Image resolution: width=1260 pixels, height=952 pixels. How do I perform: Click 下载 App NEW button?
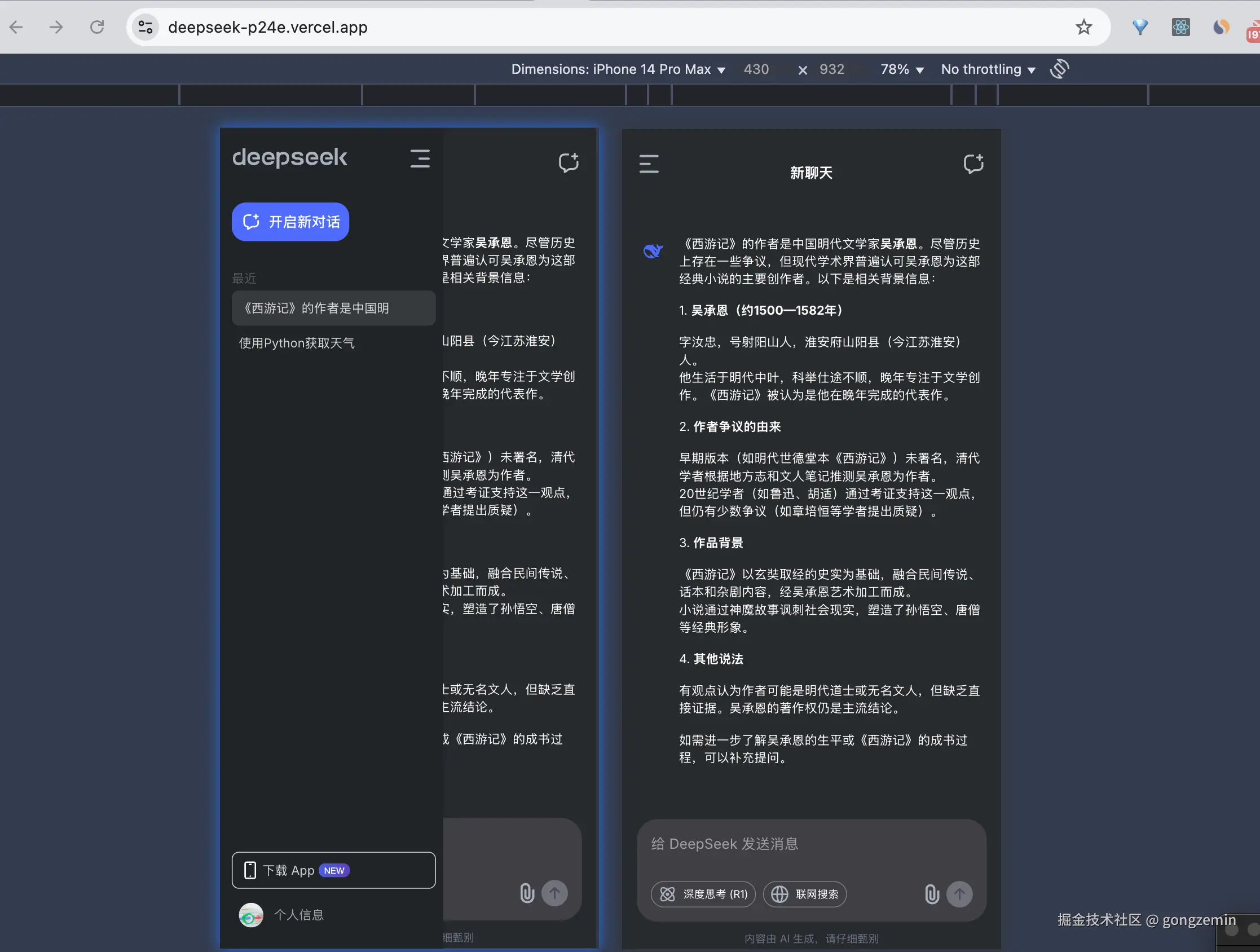pos(333,870)
